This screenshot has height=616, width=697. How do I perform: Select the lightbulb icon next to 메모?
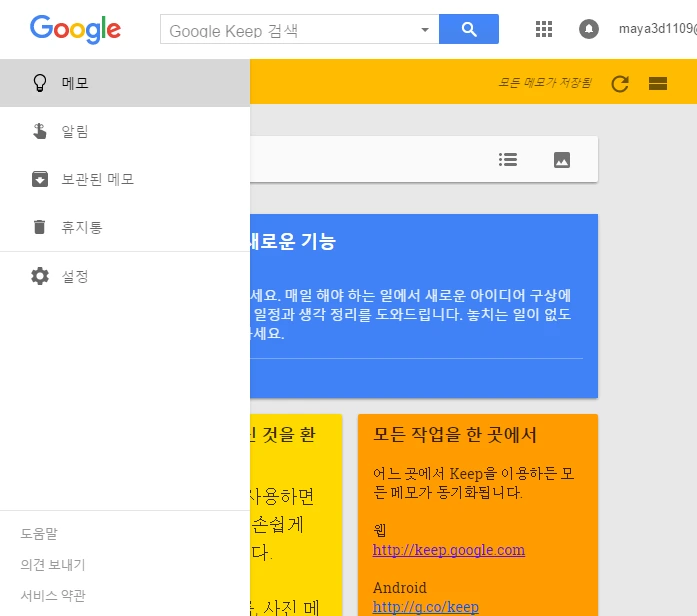(x=40, y=83)
